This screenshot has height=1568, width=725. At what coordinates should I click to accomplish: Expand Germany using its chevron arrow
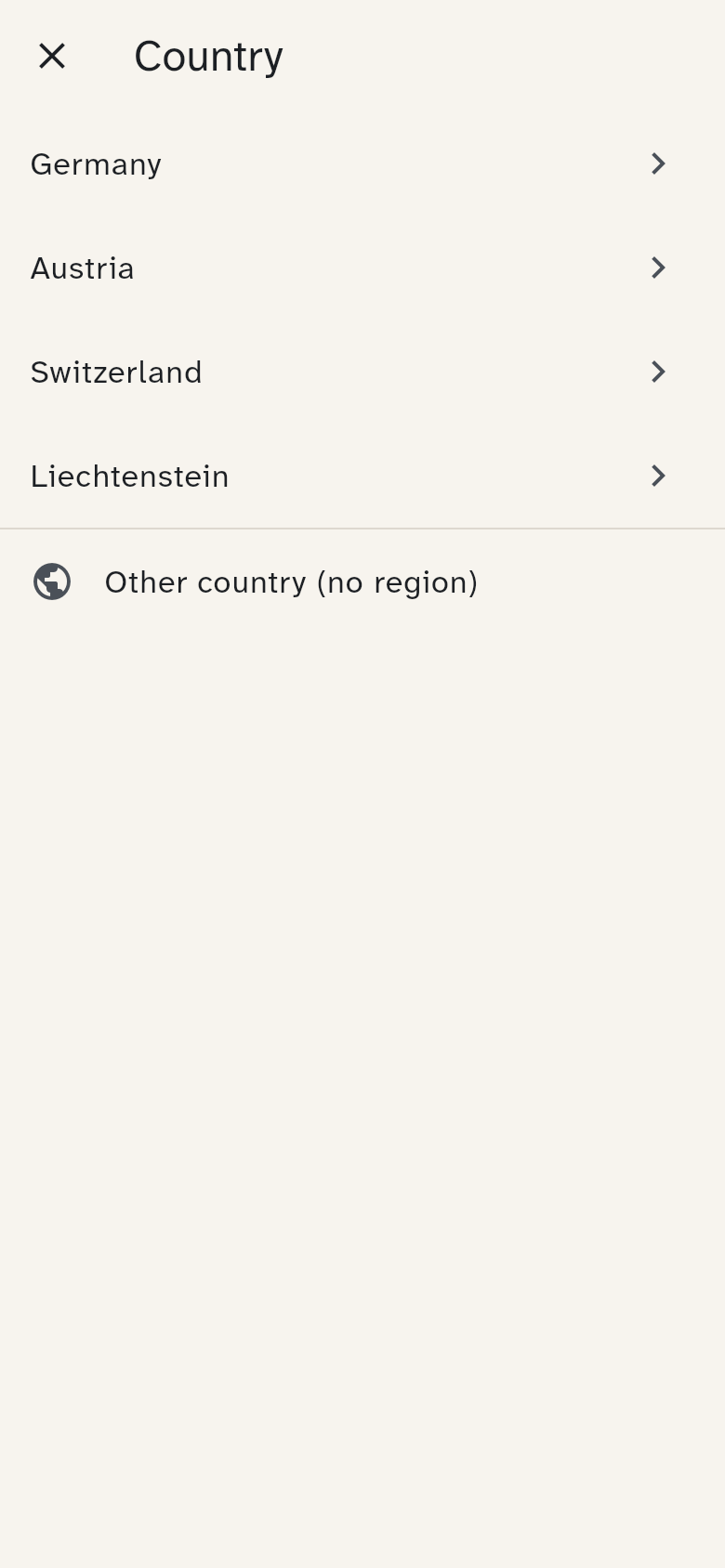tap(658, 163)
